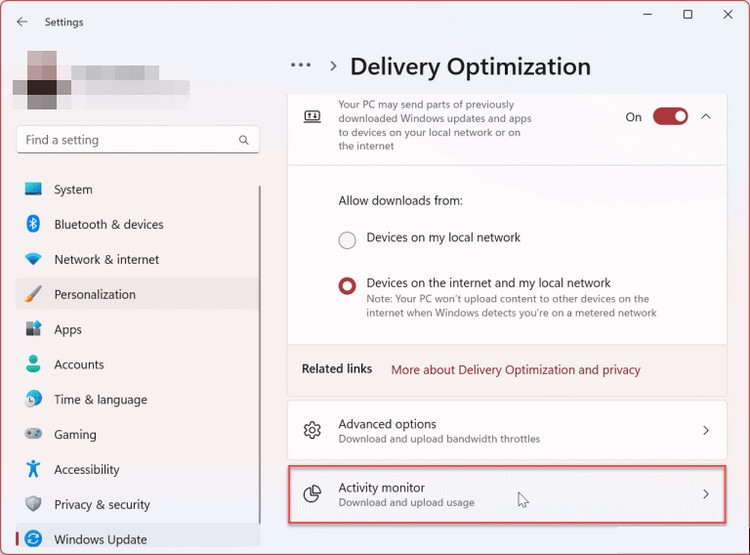Click the user profile avatar

(42, 80)
